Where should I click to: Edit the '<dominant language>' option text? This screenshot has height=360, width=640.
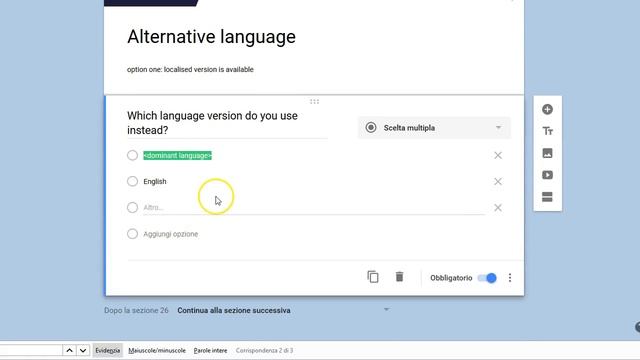click(178, 156)
